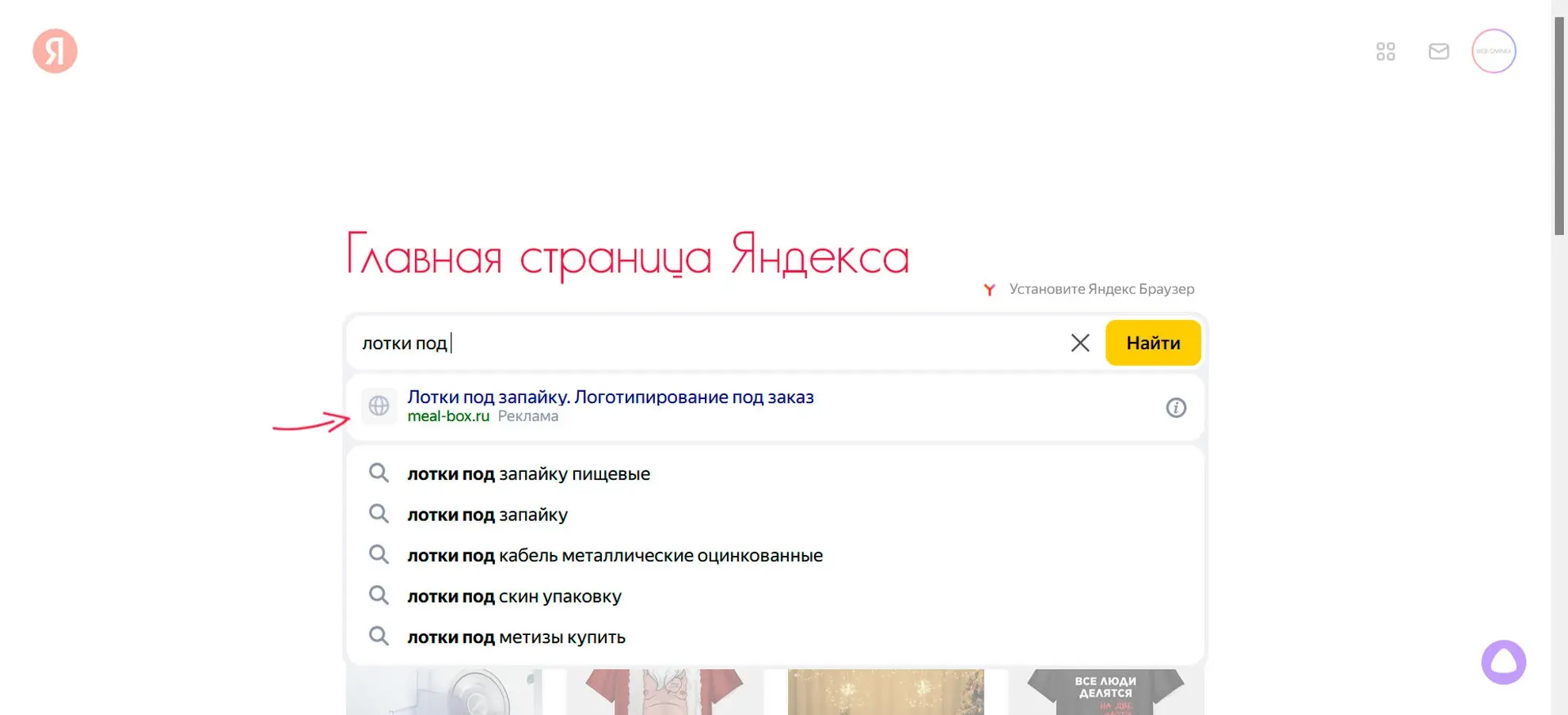Viewport: 1568px width, 715px height.
Task: Click the 'Установите Яндекс Браузер' link
Action: click(1101, 289)
